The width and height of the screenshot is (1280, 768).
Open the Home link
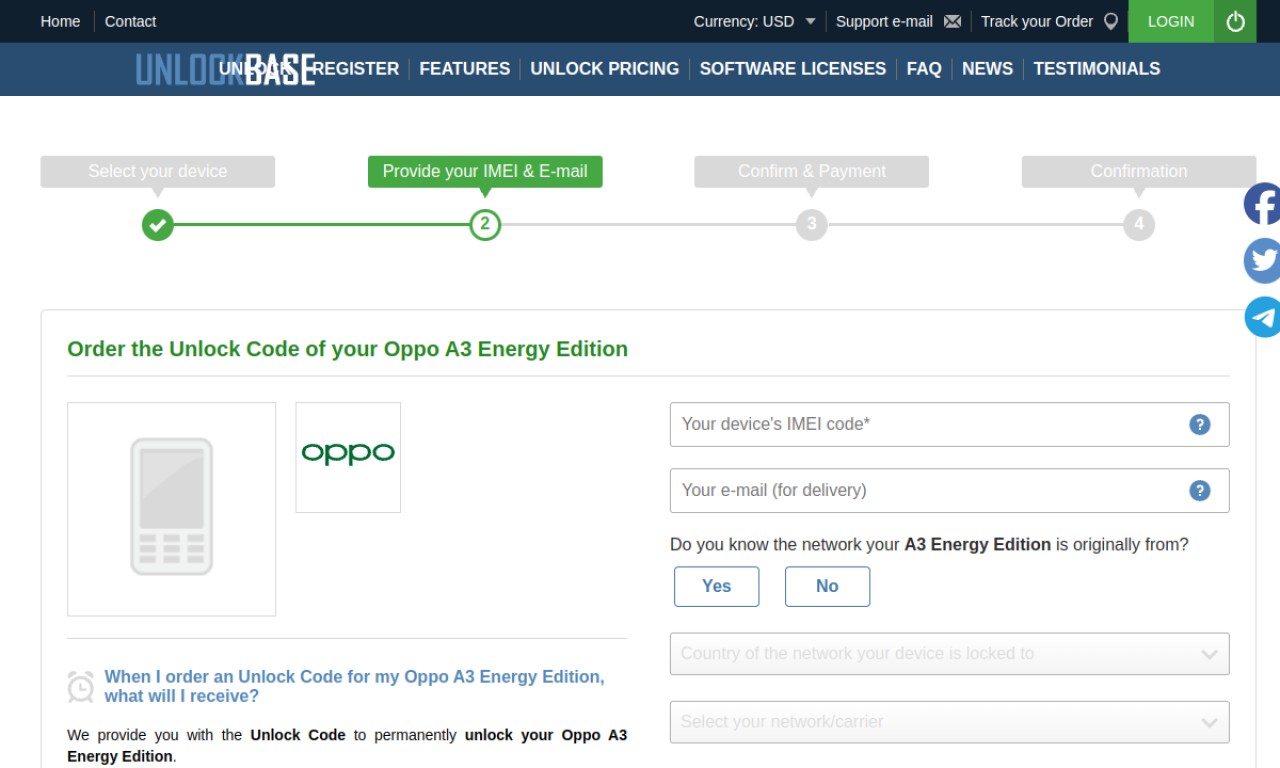pos(60,21)
